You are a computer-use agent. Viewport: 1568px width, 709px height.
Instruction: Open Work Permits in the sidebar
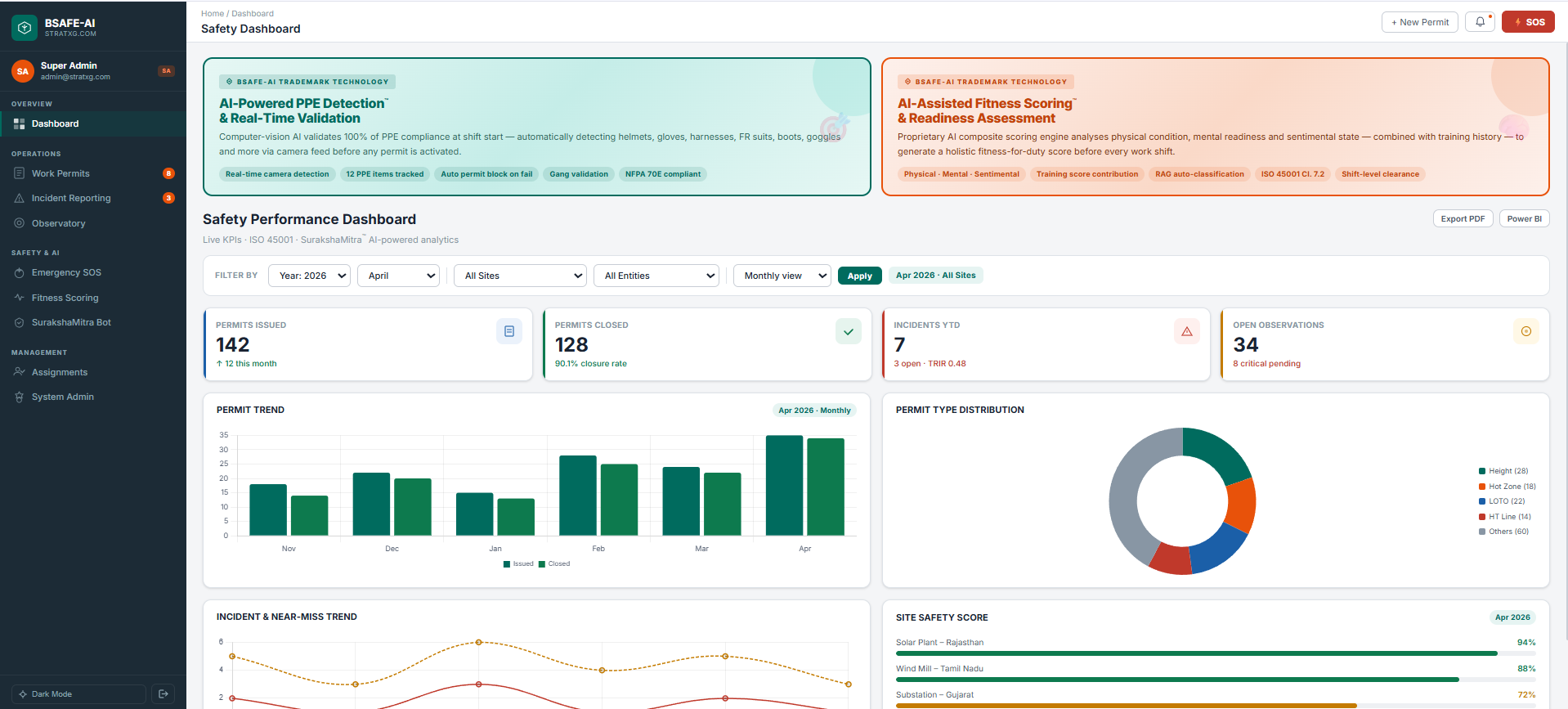point(93,173)
